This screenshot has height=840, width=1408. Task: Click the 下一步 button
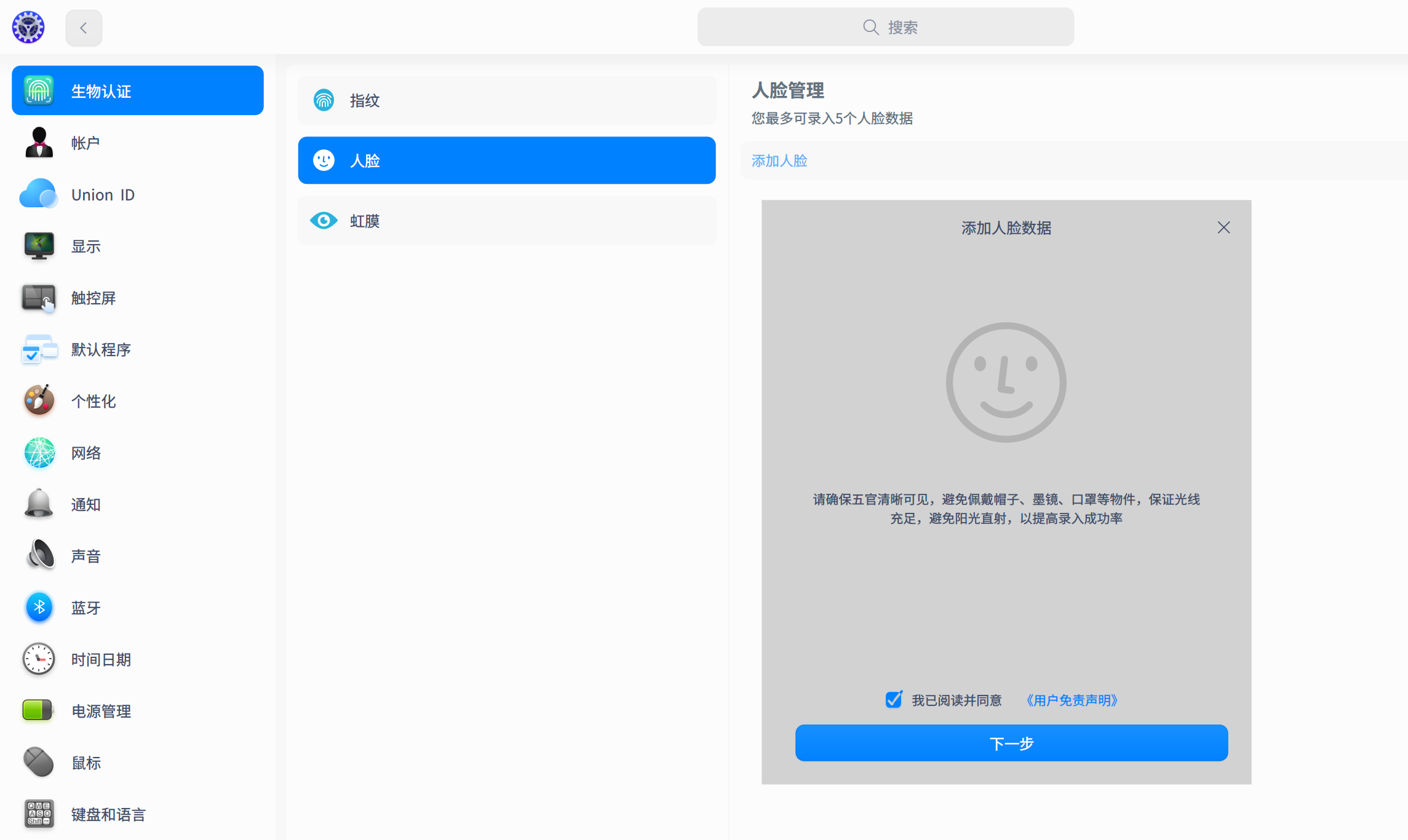(x=1011, y=743)
